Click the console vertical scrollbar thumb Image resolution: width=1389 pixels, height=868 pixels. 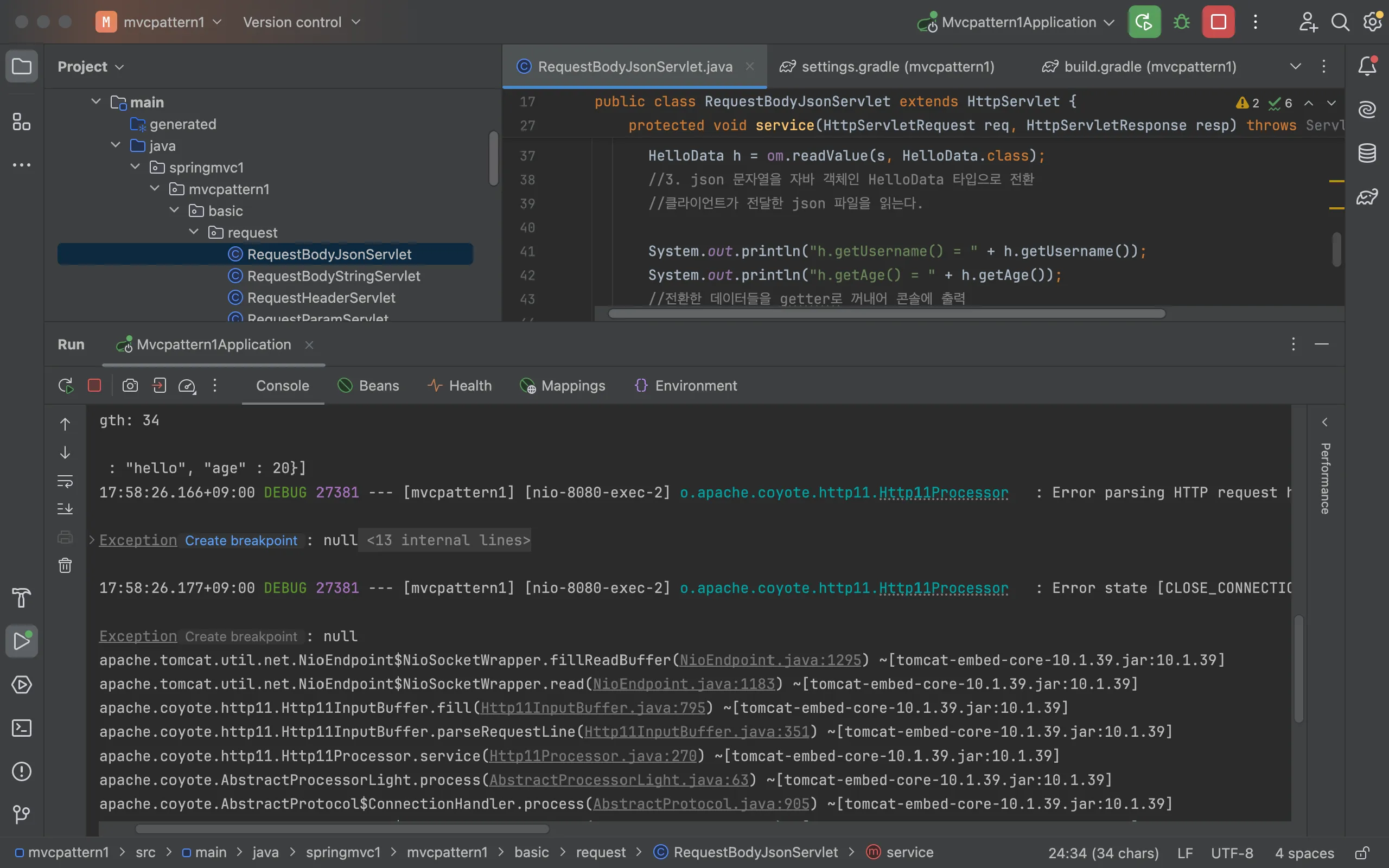click(x=1298, y=669)
